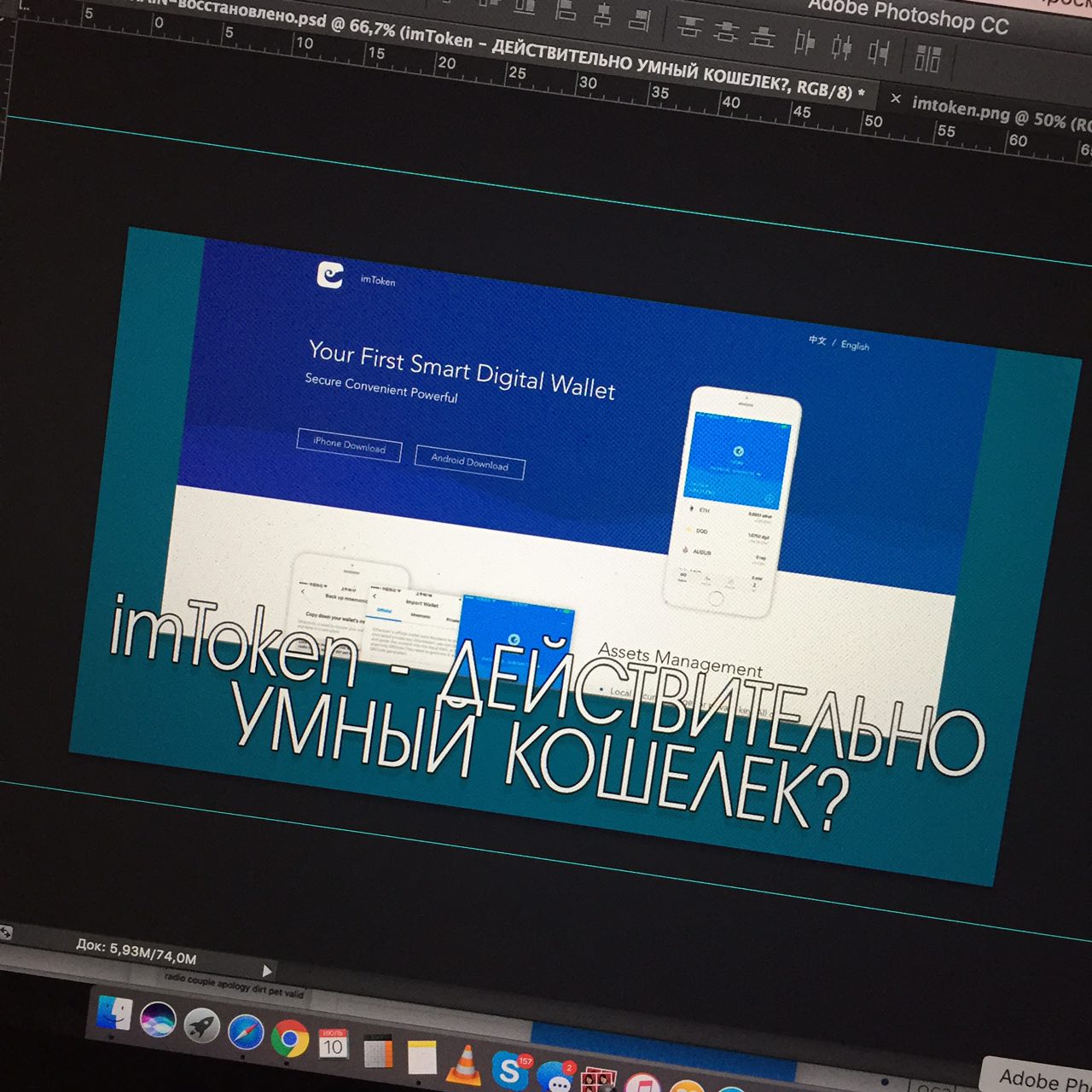Click the Distribute horizontal centers icon
Viewport: 1092px width, 1092px height.
tap(841, 46)
